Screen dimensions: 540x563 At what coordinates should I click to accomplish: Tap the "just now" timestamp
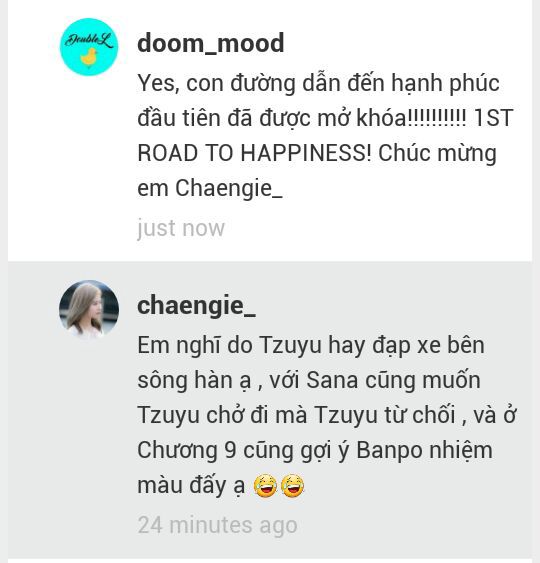[x=181, y=228]
